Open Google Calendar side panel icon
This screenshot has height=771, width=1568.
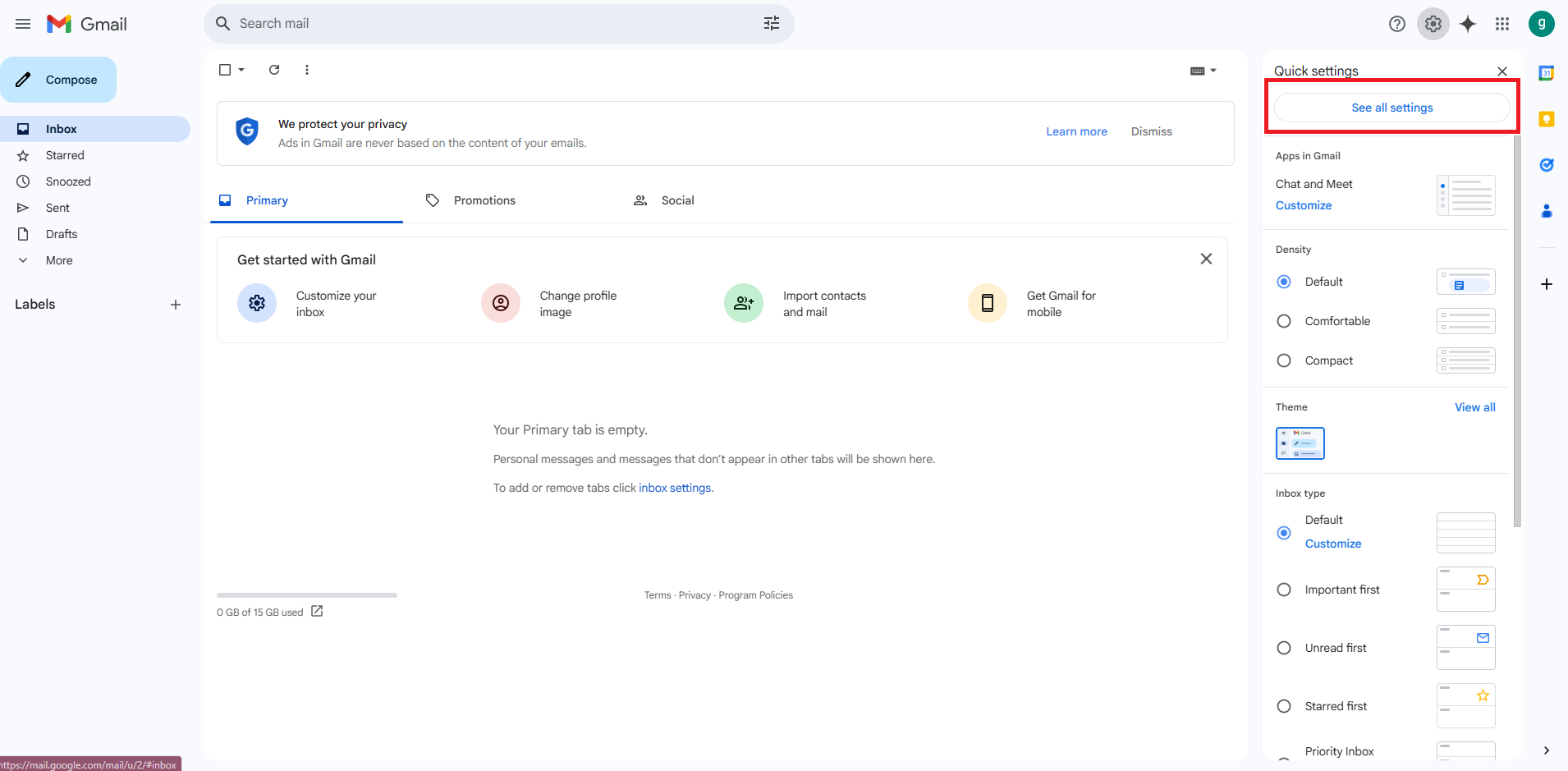(x=1547, y=73)
